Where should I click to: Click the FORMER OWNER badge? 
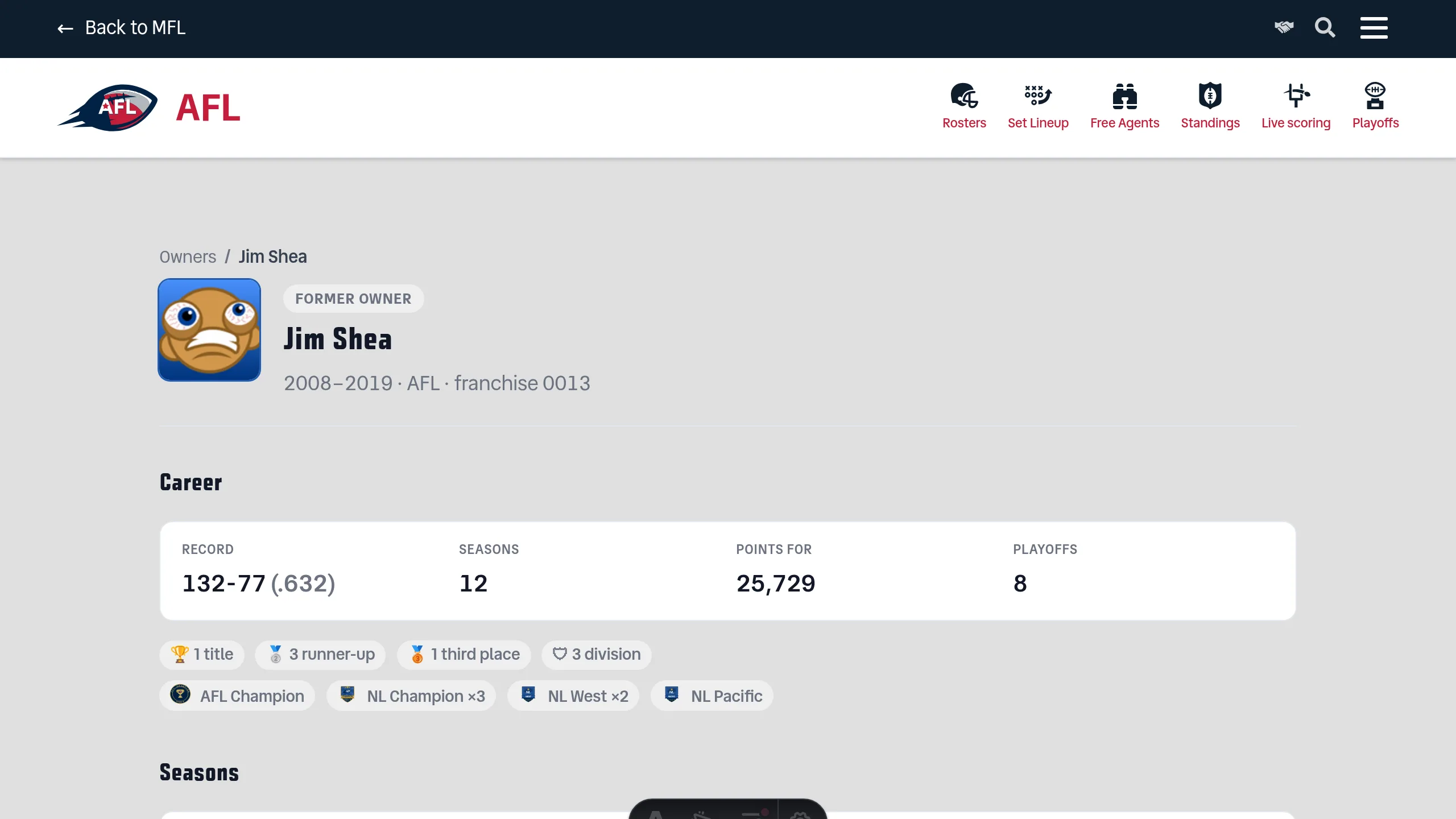(353, 299)
